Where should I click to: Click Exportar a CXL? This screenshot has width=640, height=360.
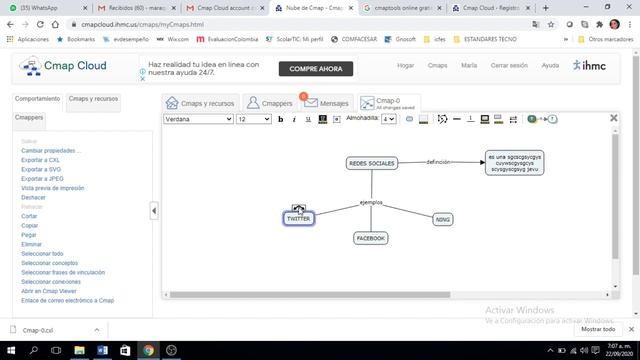[40, 160]
